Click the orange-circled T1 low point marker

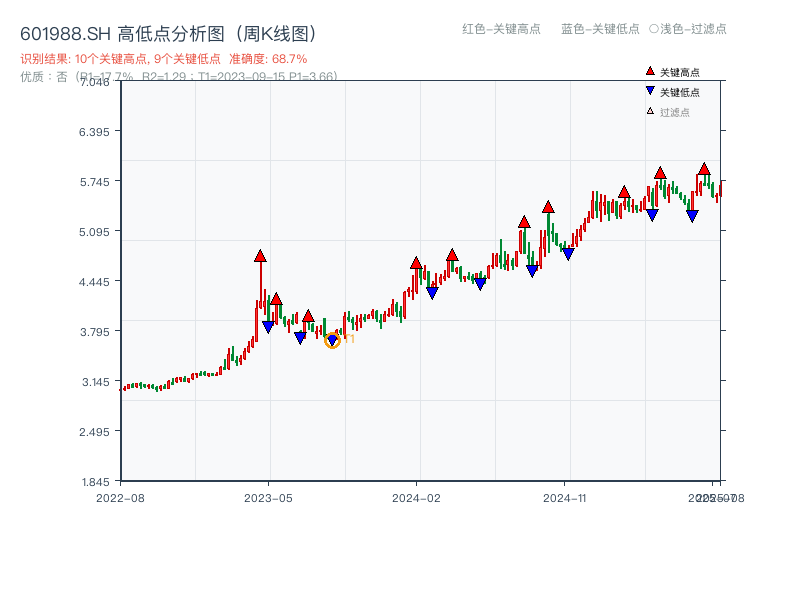(x=333, y=340)
